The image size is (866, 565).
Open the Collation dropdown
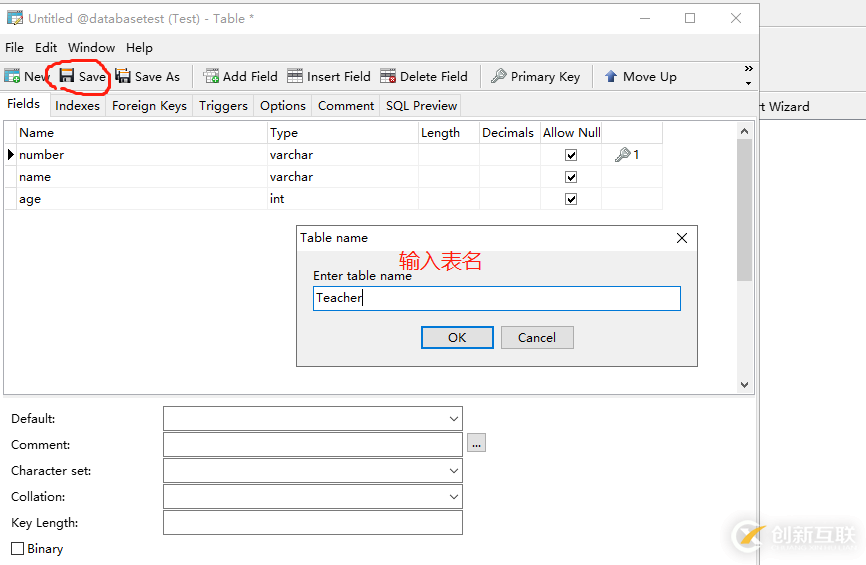point(453,497)
